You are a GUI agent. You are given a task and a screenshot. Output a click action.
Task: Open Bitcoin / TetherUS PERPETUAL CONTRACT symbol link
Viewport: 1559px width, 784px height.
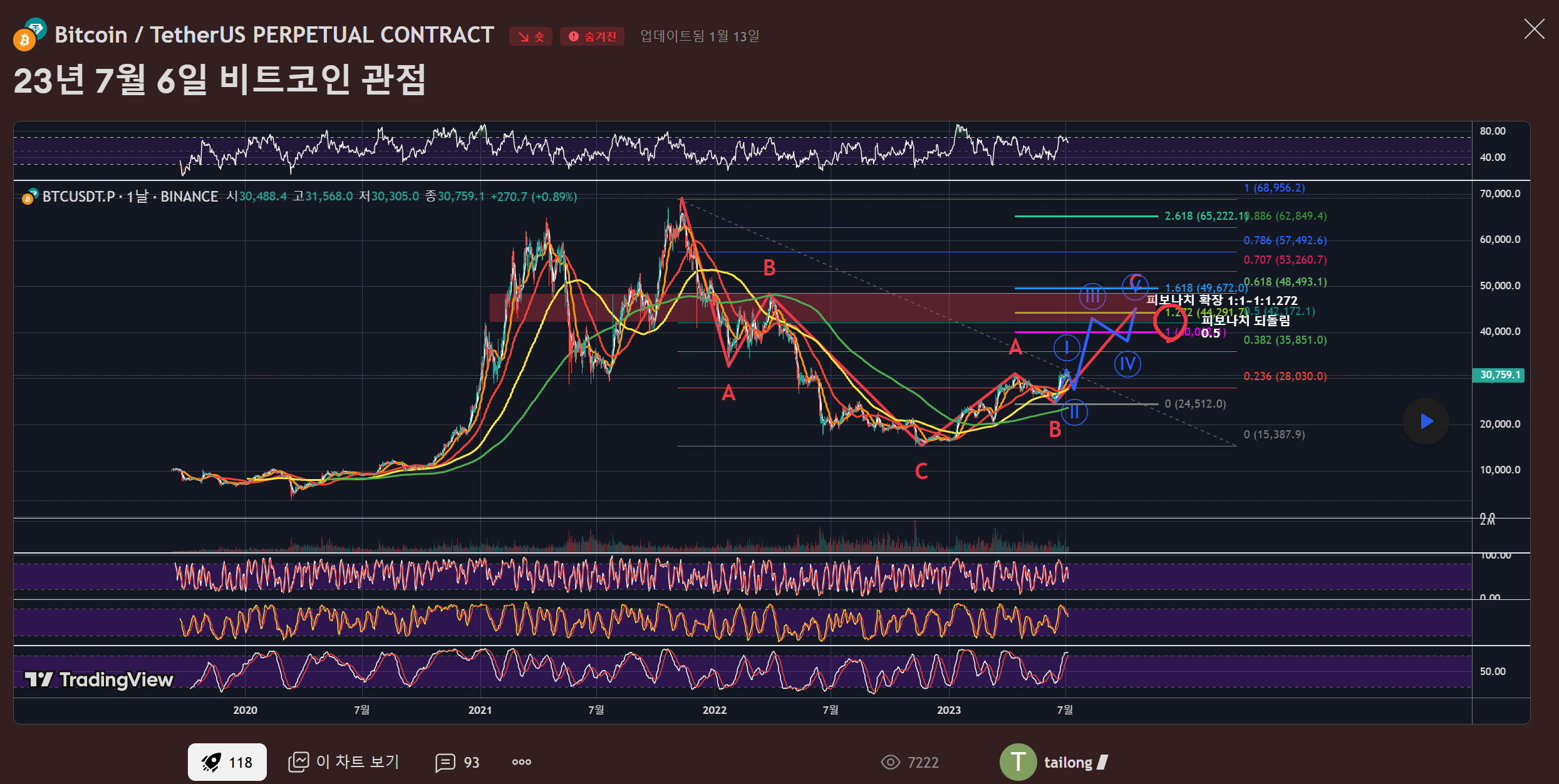click(274, 35)
